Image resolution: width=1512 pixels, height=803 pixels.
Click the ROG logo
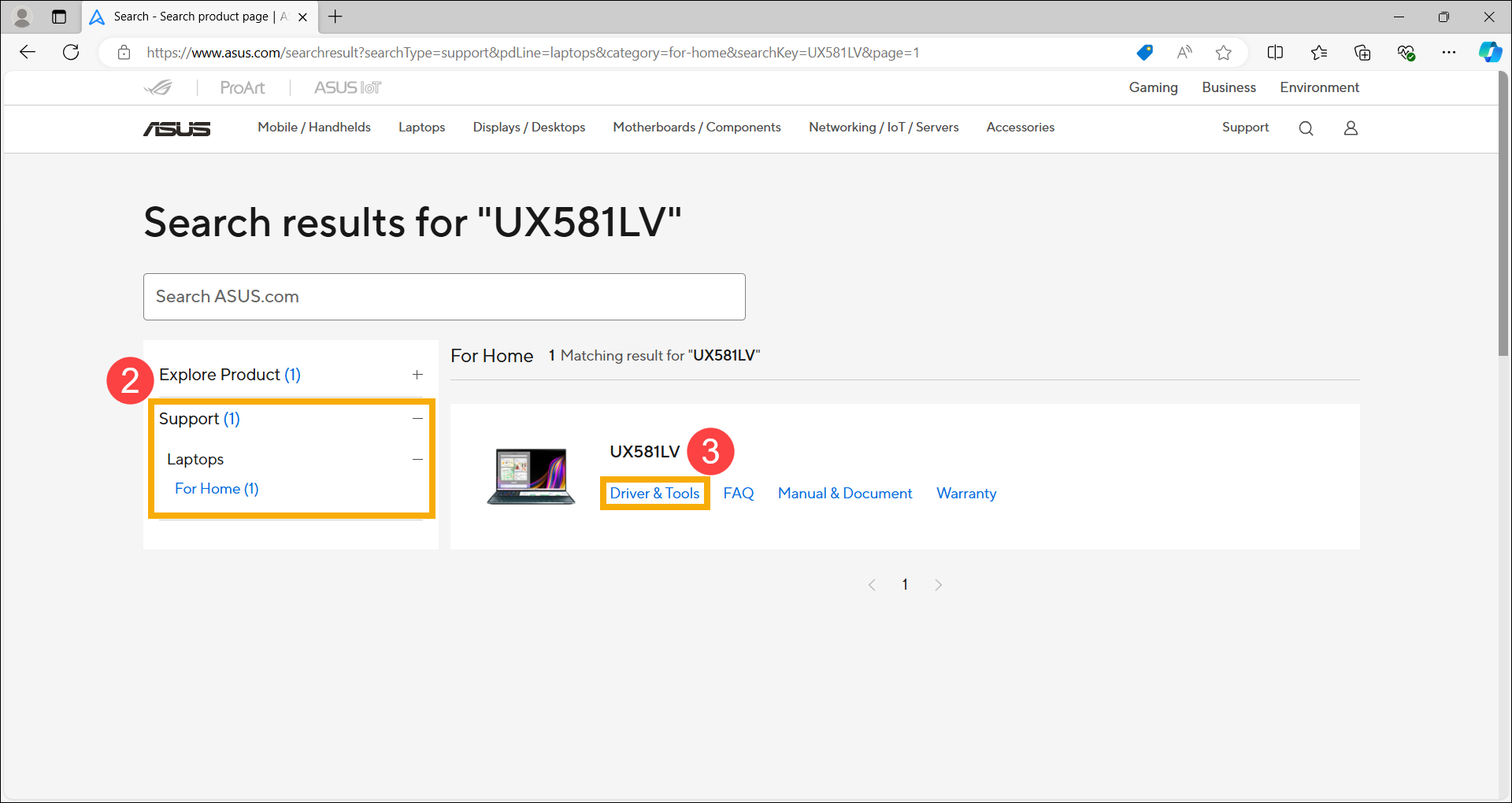pos(158,87)
